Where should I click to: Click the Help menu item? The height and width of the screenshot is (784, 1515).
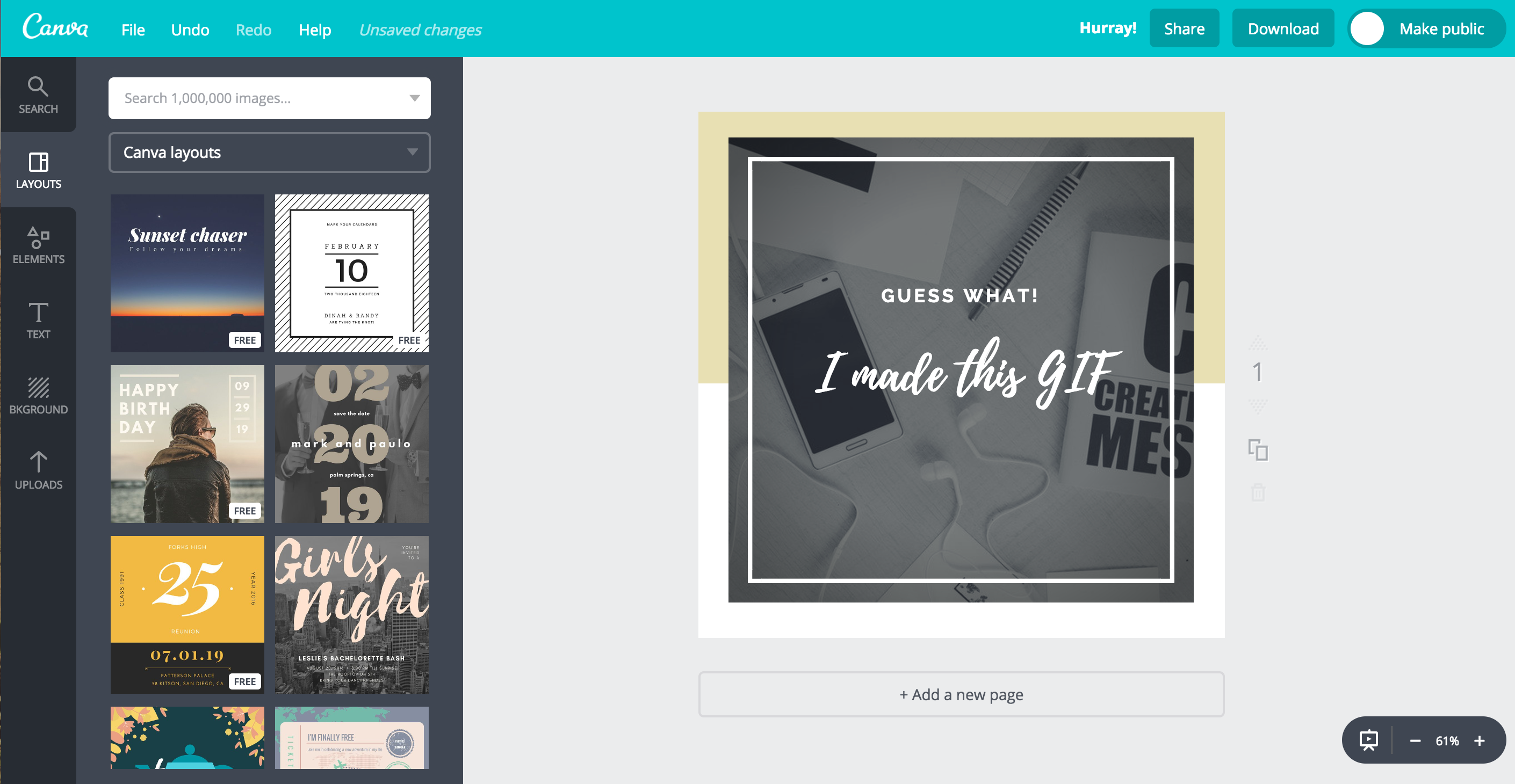click(x=314, y=28)
